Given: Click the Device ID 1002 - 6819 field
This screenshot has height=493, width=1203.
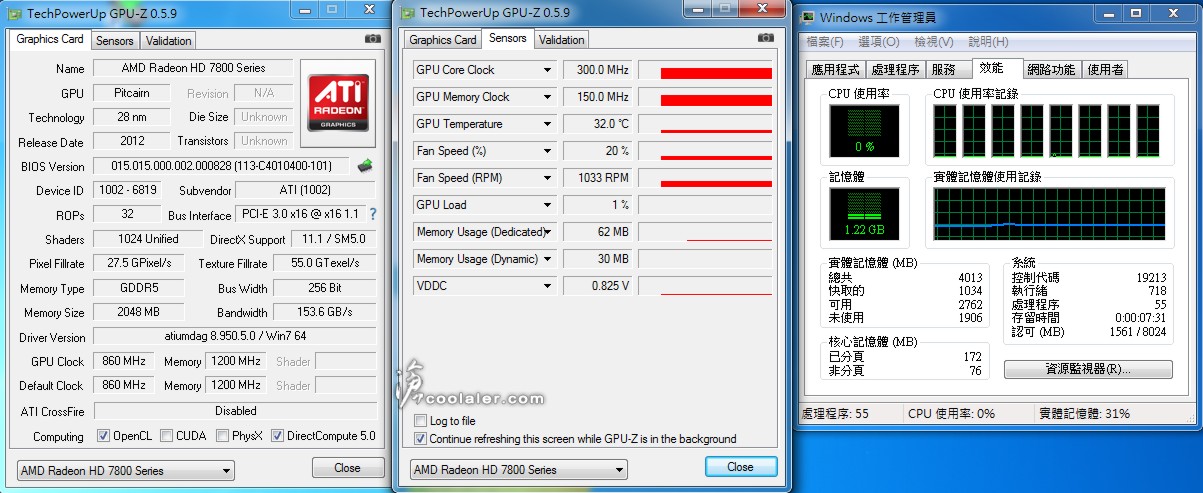Looking at the screenshot, I should click(x=128, y=190).
